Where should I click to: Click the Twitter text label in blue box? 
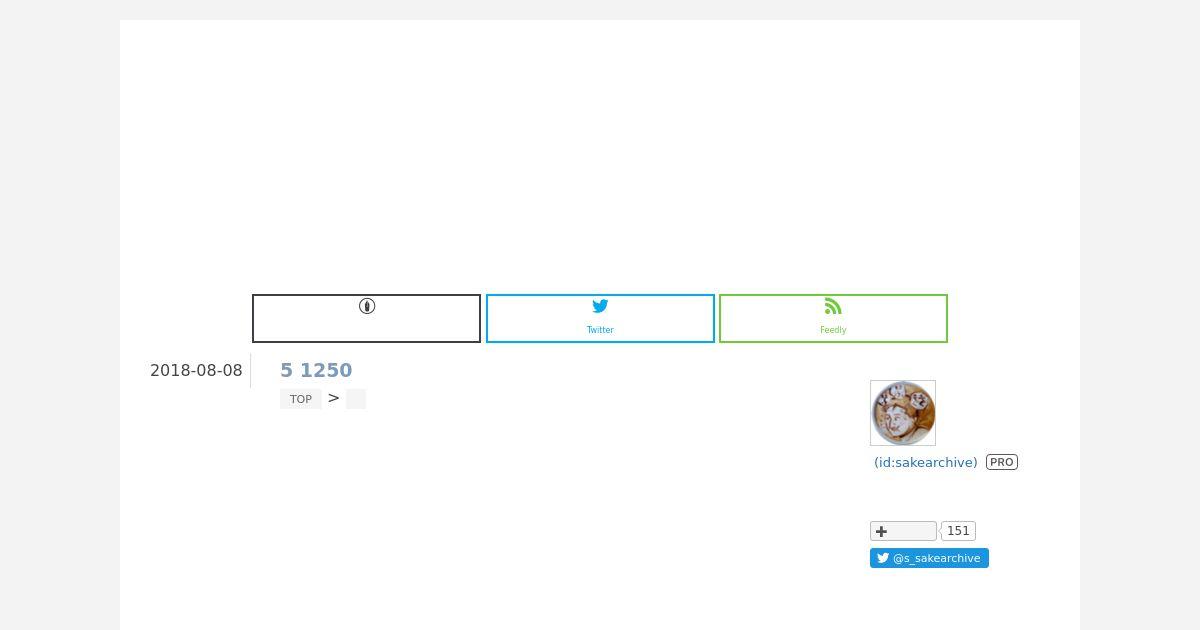click(600, 330)
